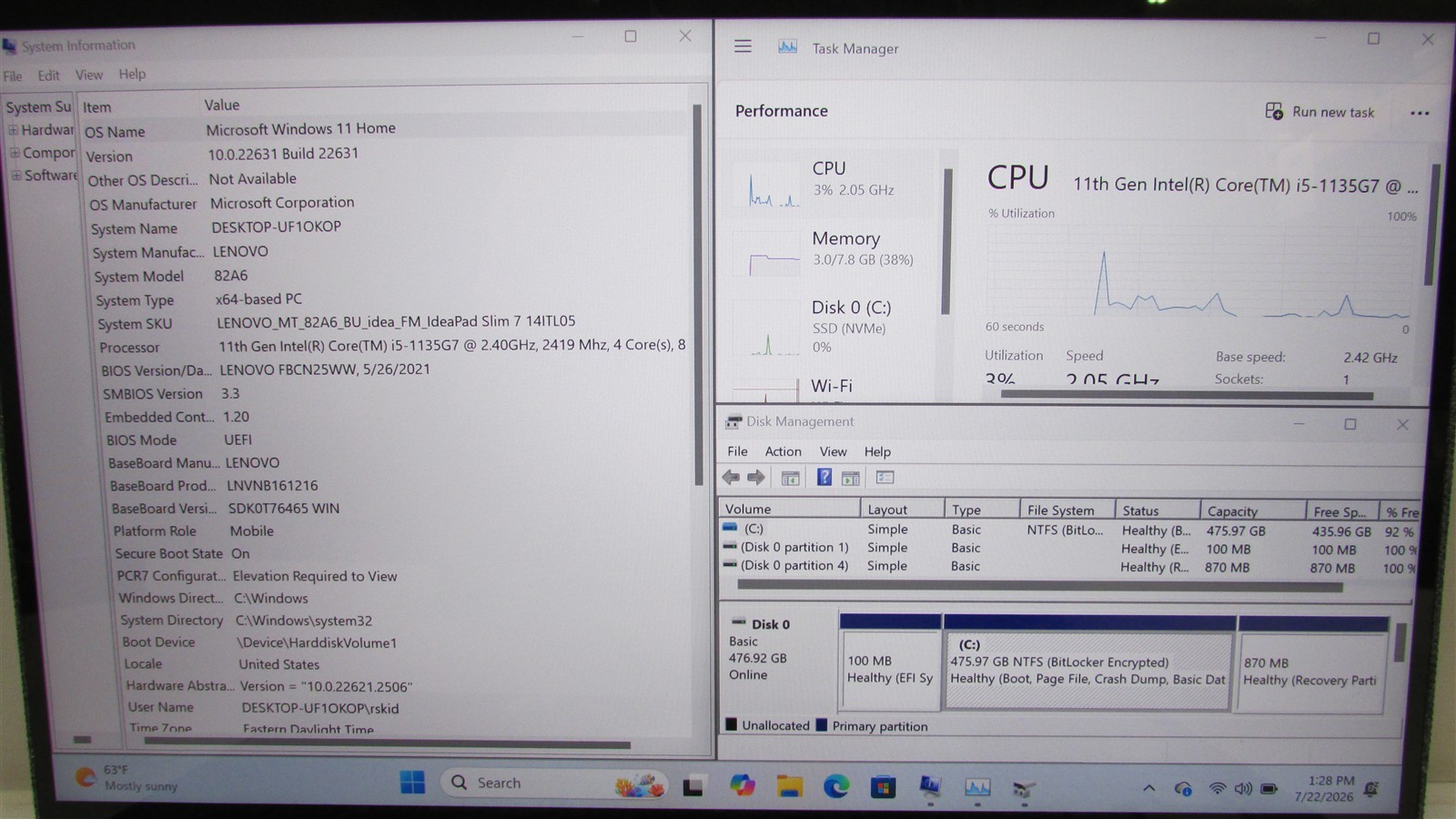Viewport: 1456px width, 819px height.
Task: Click Task Manager CPU pane horizontal scrollbar
Action: coord(1187,395)
